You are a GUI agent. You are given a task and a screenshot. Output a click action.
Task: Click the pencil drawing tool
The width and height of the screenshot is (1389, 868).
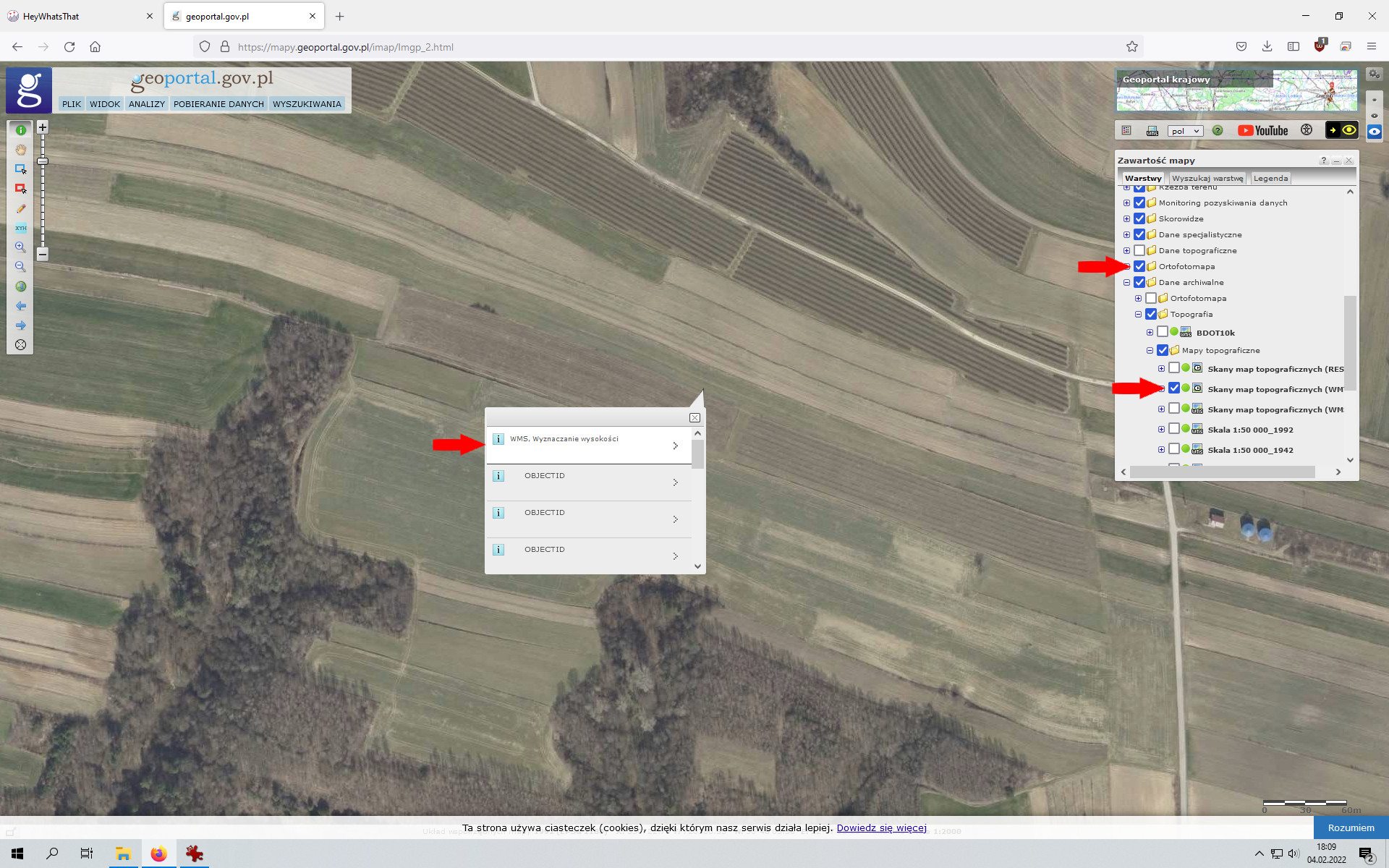[20, 208]
